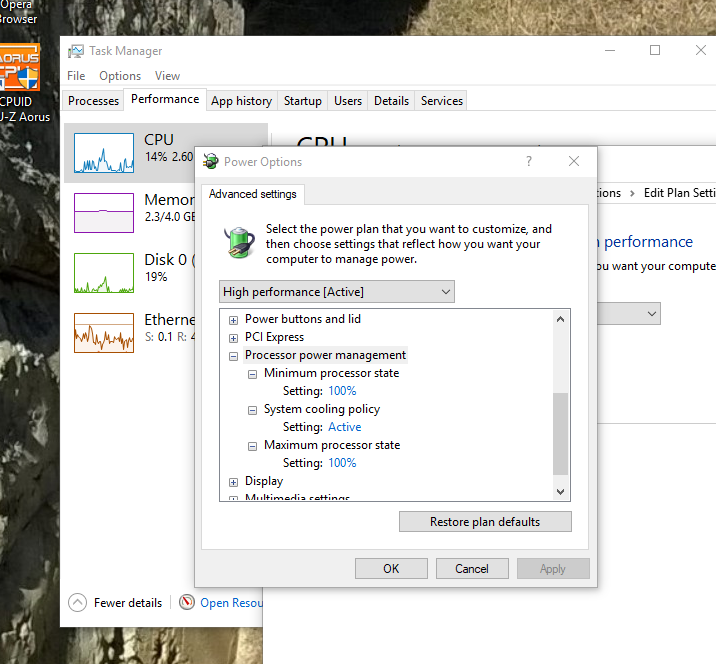Click the settings list scrollbar thumb
This screenshot has height=664, width=716.
(560, 434)
